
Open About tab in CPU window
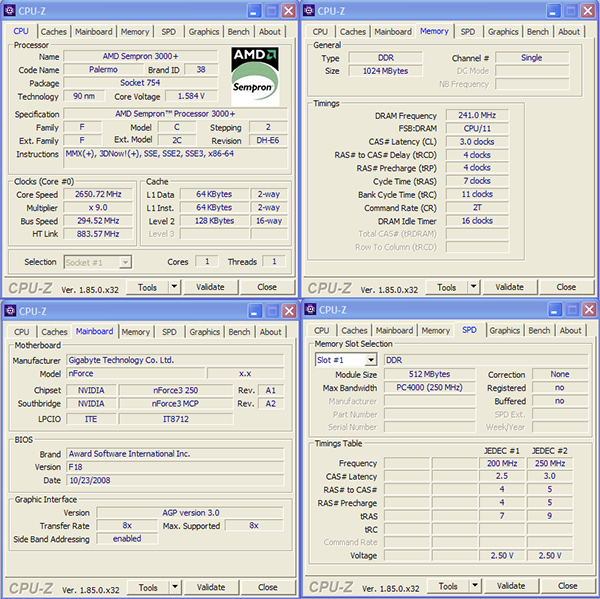pos(270,32)
